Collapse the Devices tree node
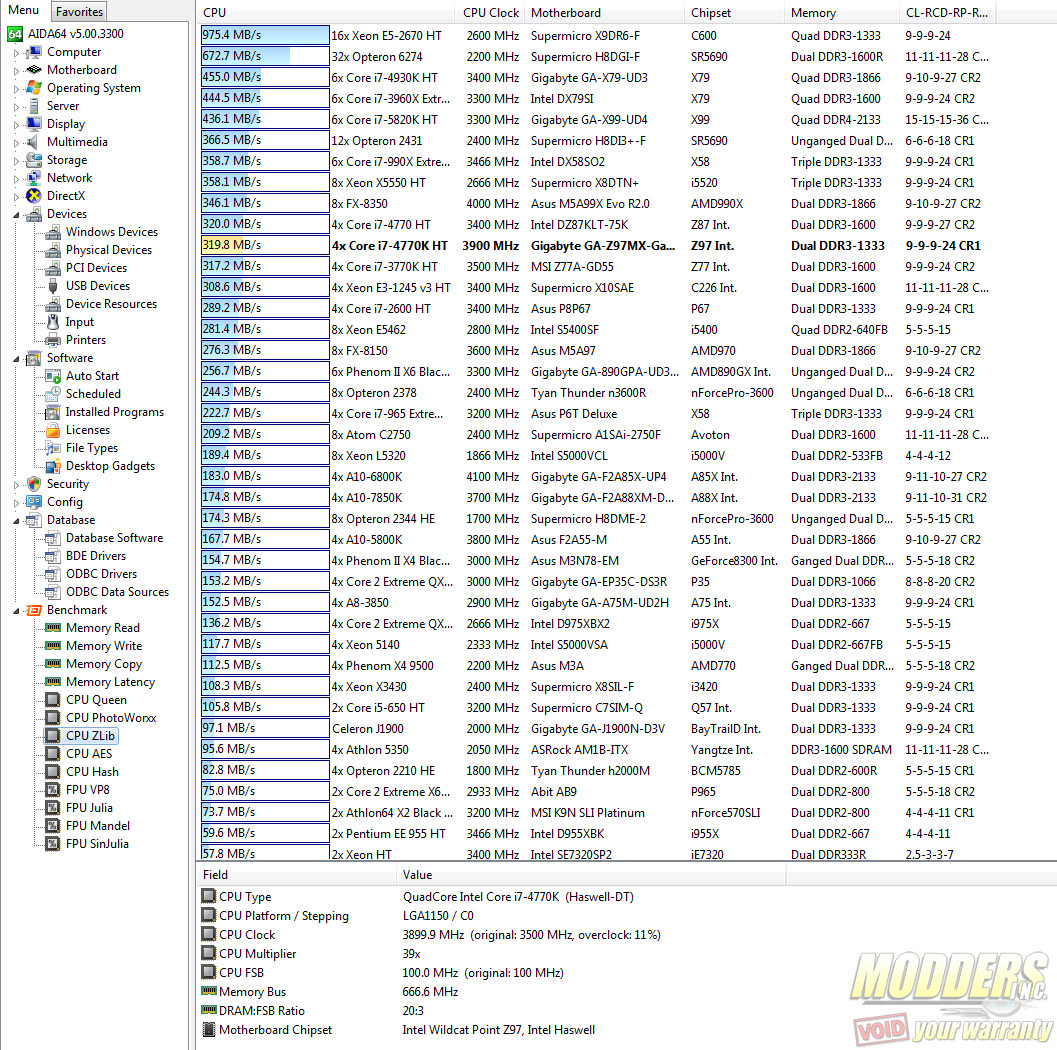The image size is (1057, 1050). click(x=16, y=214)
